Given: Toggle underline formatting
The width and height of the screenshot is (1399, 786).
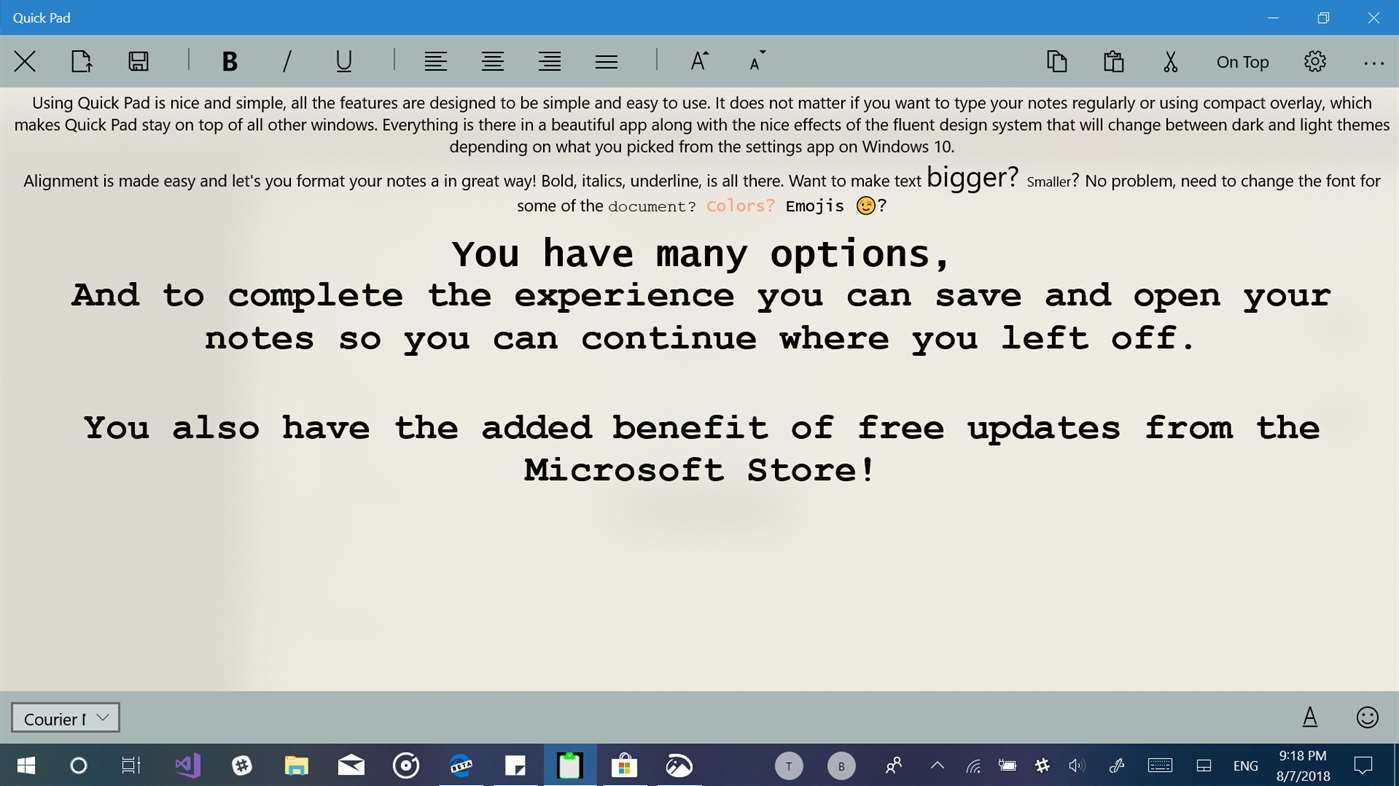Looking at the screenshot, I should click(x=344, y=62).
